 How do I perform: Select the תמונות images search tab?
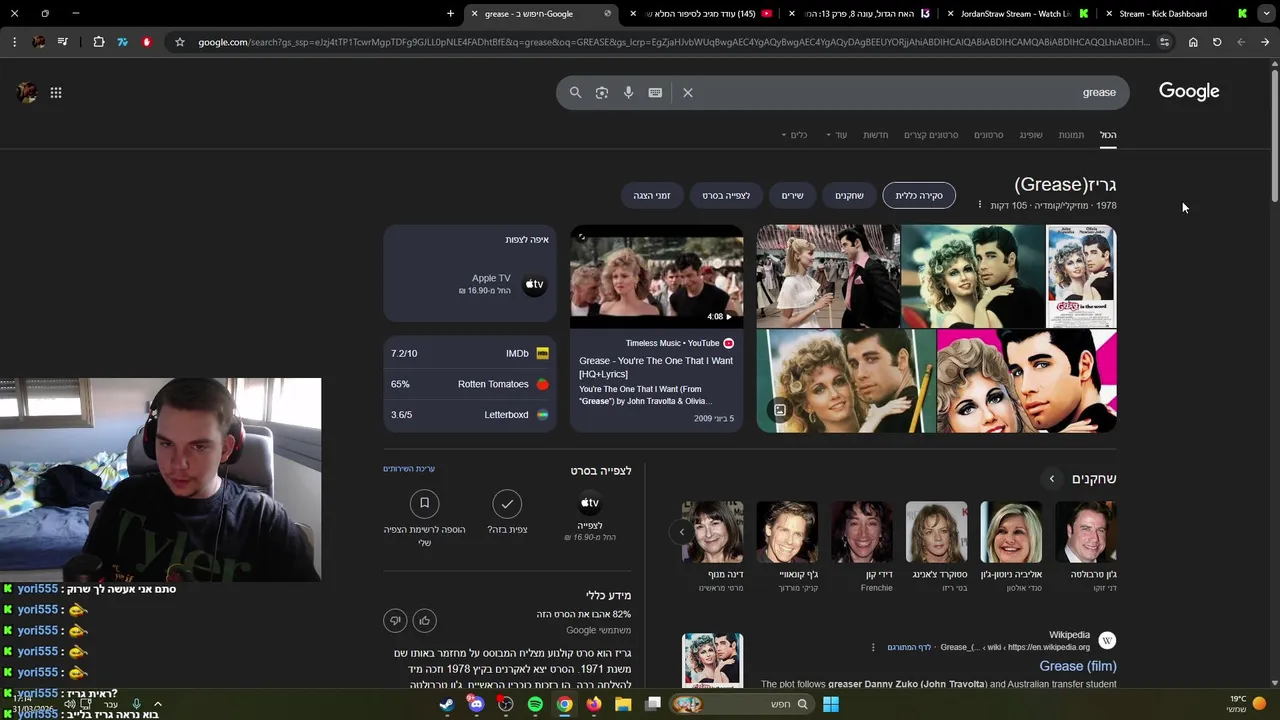click(1071, 135)
